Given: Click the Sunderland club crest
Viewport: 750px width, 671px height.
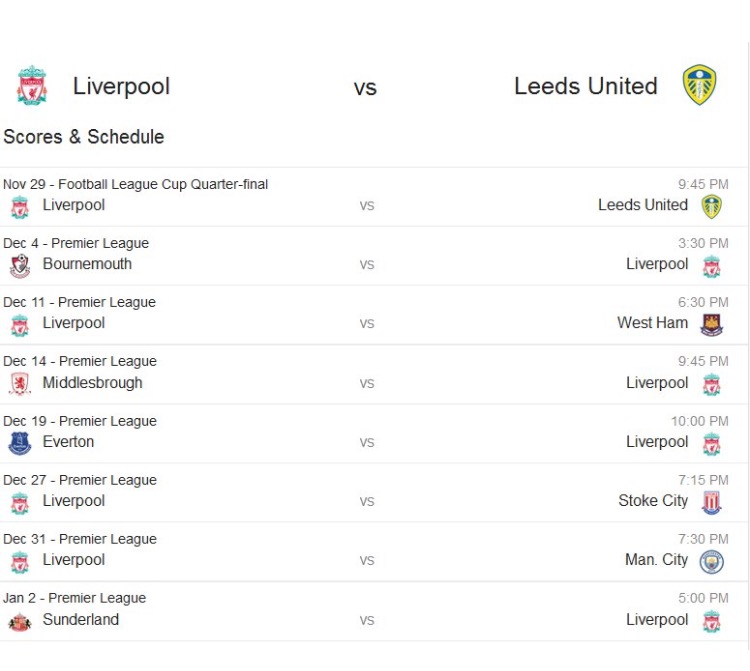Looking at the screenshot, I should [20, 621].
